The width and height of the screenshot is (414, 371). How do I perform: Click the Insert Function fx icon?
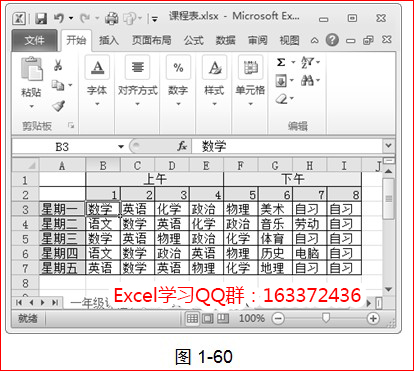[182, 146]
